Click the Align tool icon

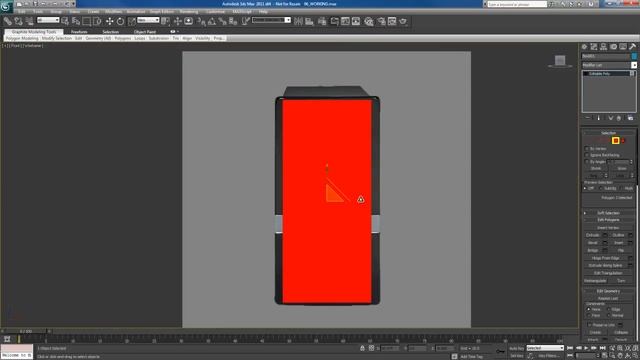point(309,21)
